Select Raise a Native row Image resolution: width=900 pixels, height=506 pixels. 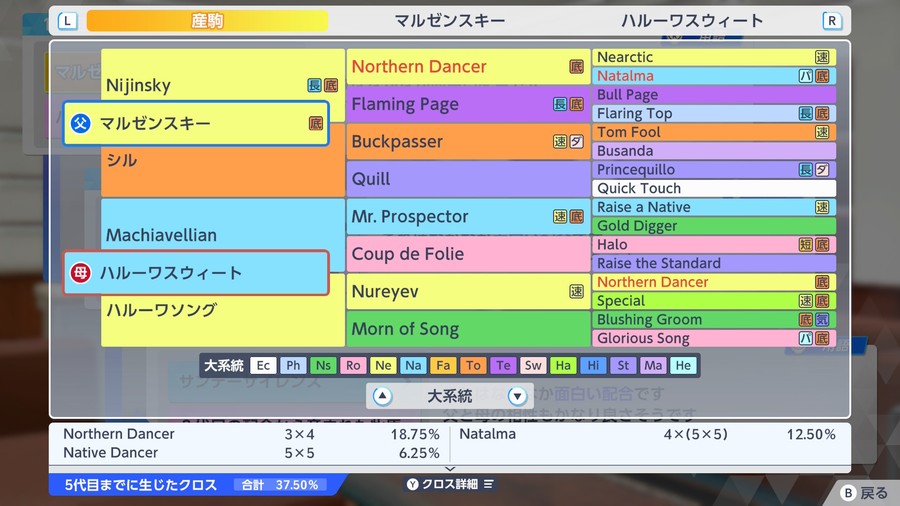click(x=714, y=207)
